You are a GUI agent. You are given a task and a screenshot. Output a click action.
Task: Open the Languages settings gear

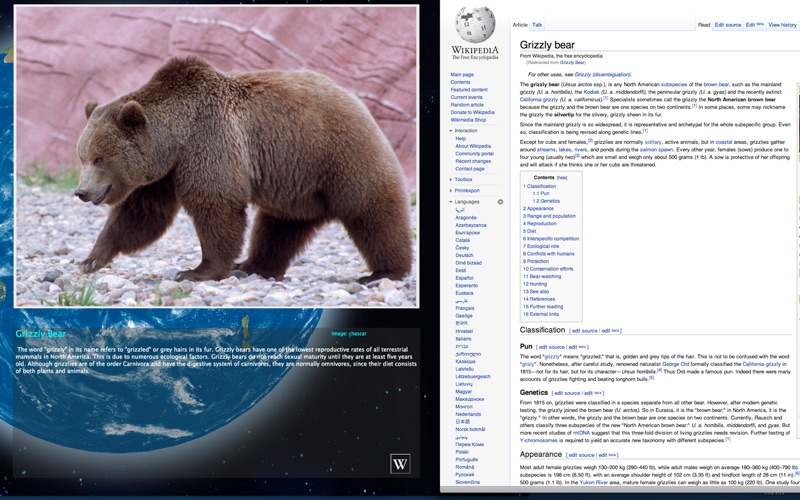pyautogui.click(x=500, y=202)
